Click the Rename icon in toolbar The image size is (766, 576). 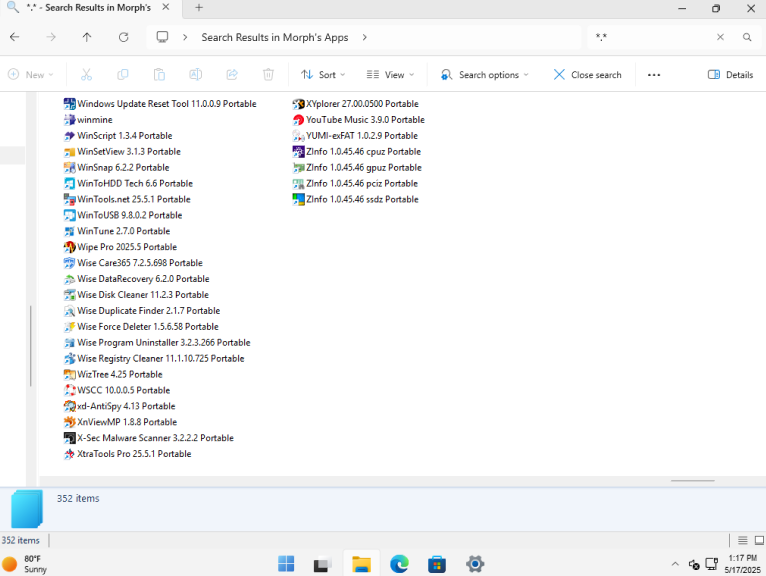click(195, 75)
